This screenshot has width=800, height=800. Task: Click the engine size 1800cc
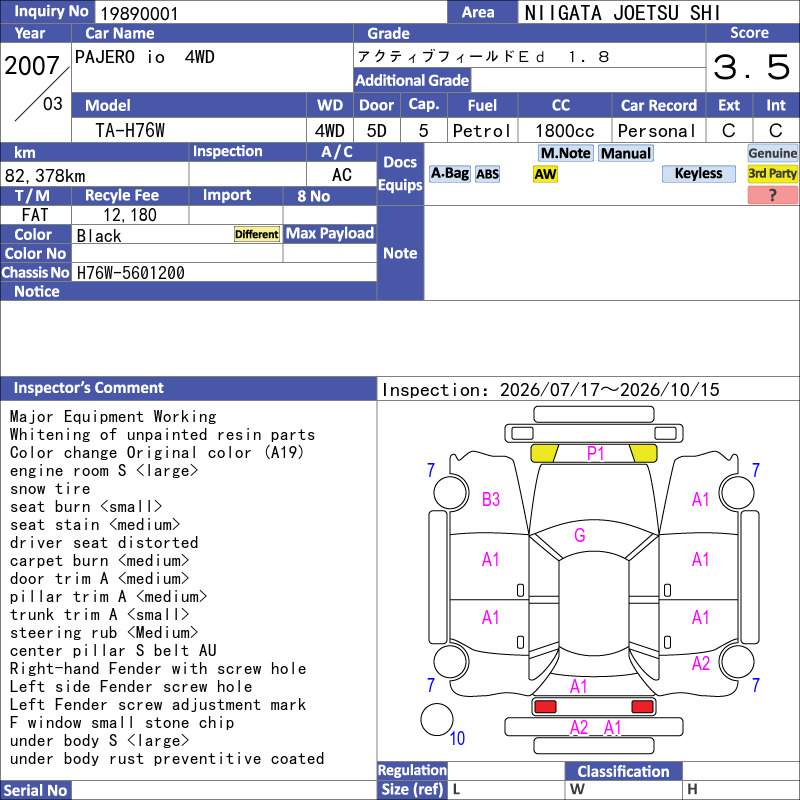coord(565,131)
